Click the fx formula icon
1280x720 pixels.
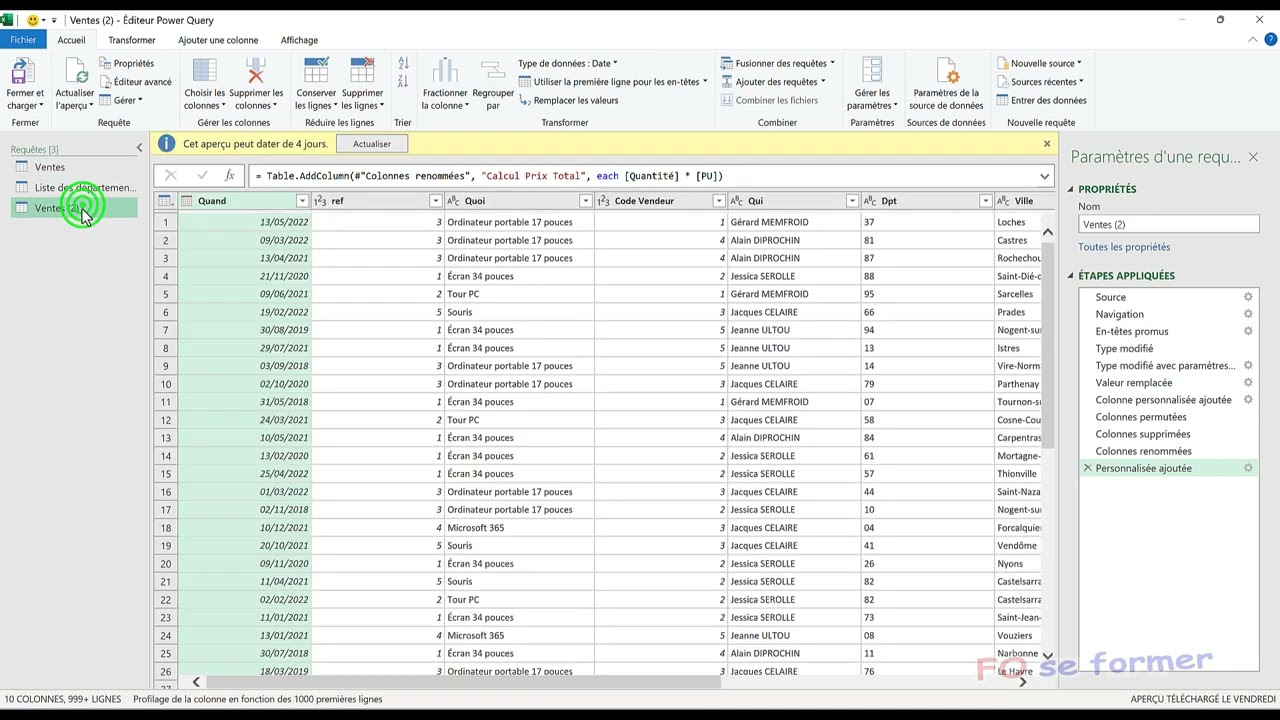point(229,176)
